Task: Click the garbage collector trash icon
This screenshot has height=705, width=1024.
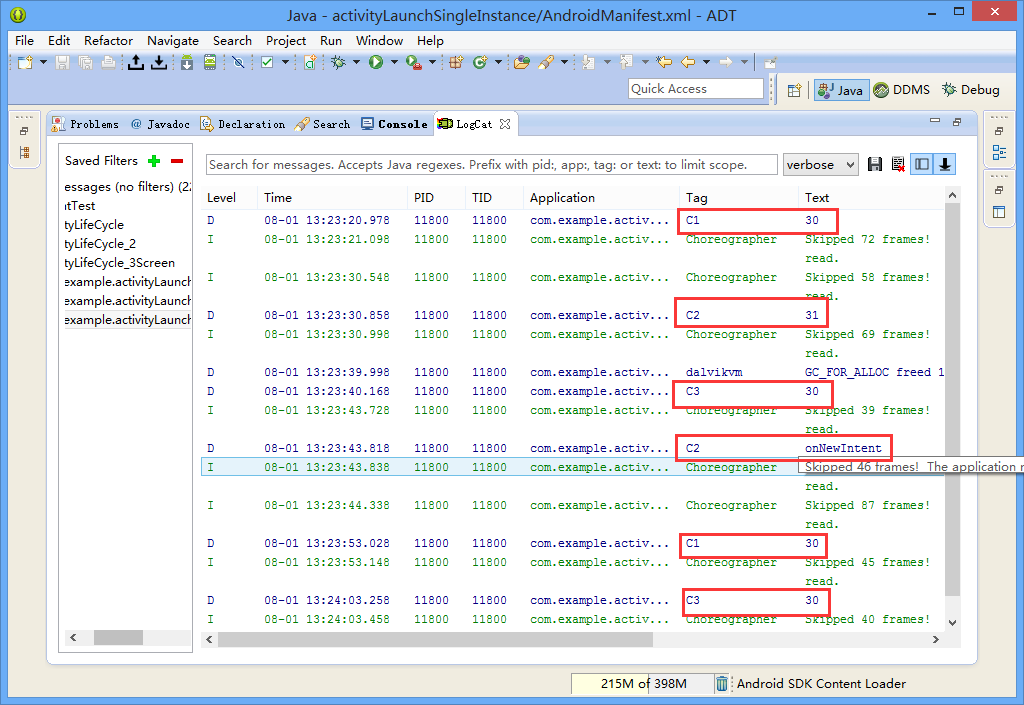Action: [x=722, y=683]
